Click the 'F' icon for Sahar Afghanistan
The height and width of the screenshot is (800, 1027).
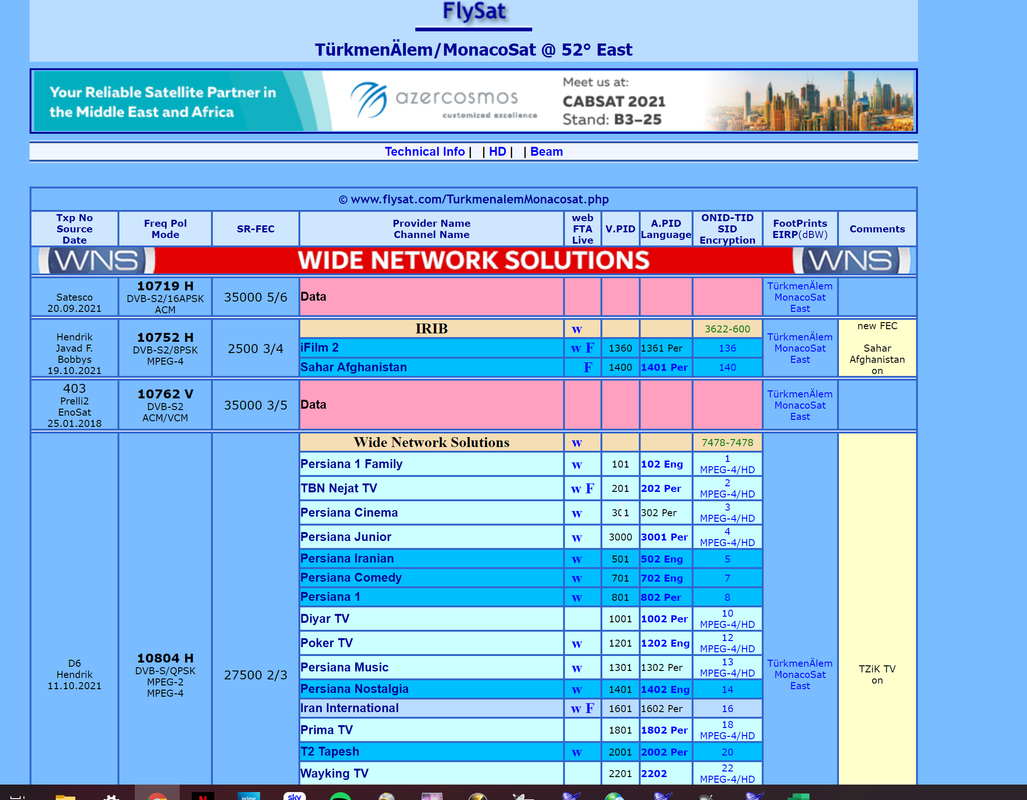click(588, 368)
